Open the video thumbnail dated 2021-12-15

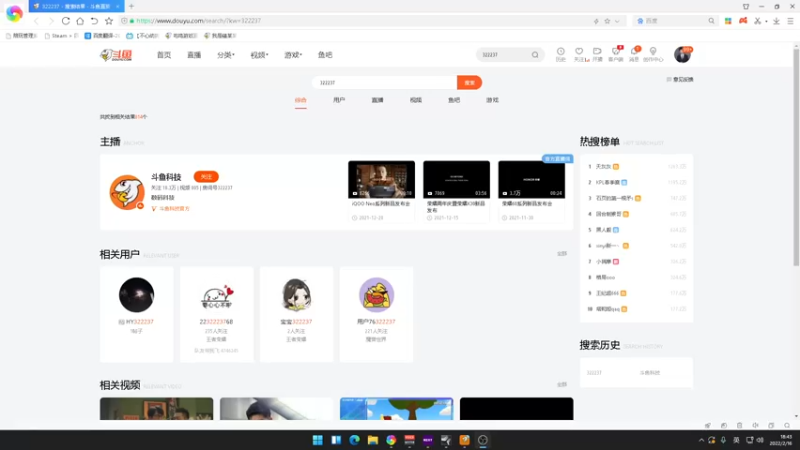[456, 180]
